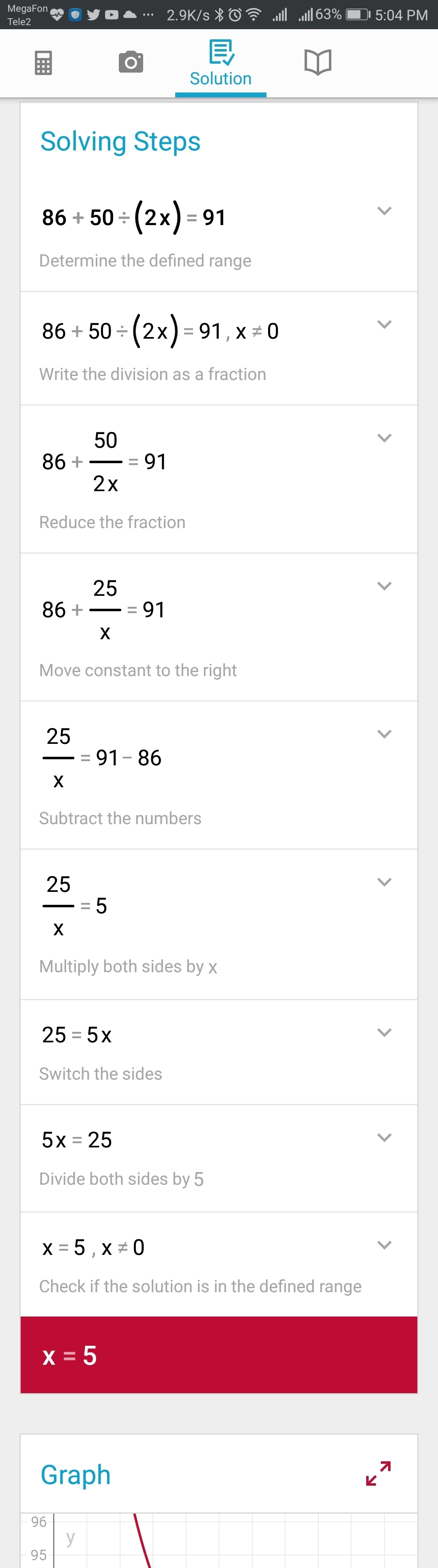Tap the battery icon in status bar
The height and width of the screenshot is (1568, 438).
click(x=358, y=15)
